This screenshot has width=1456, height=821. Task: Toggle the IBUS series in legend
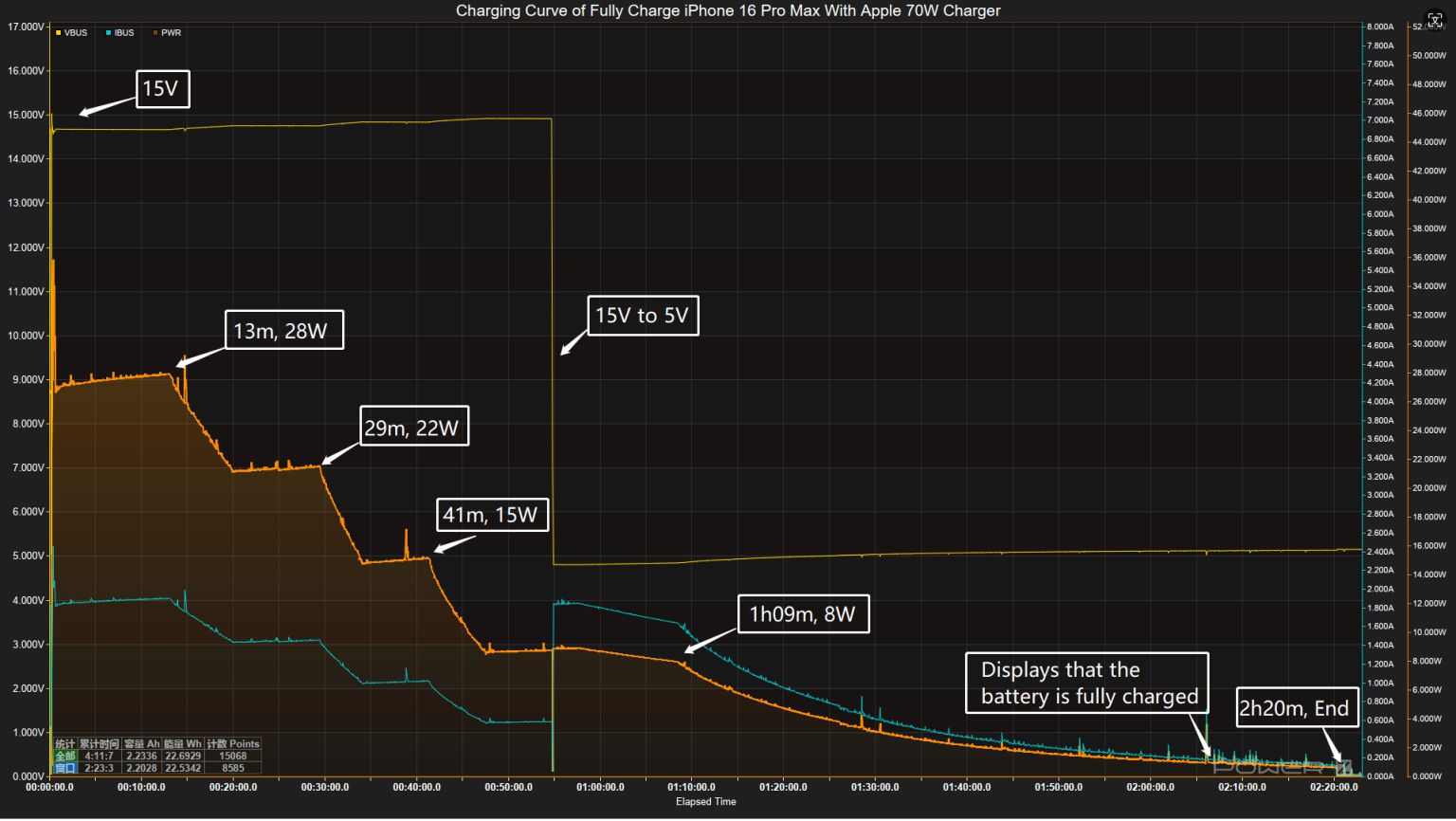coord(119,33)
